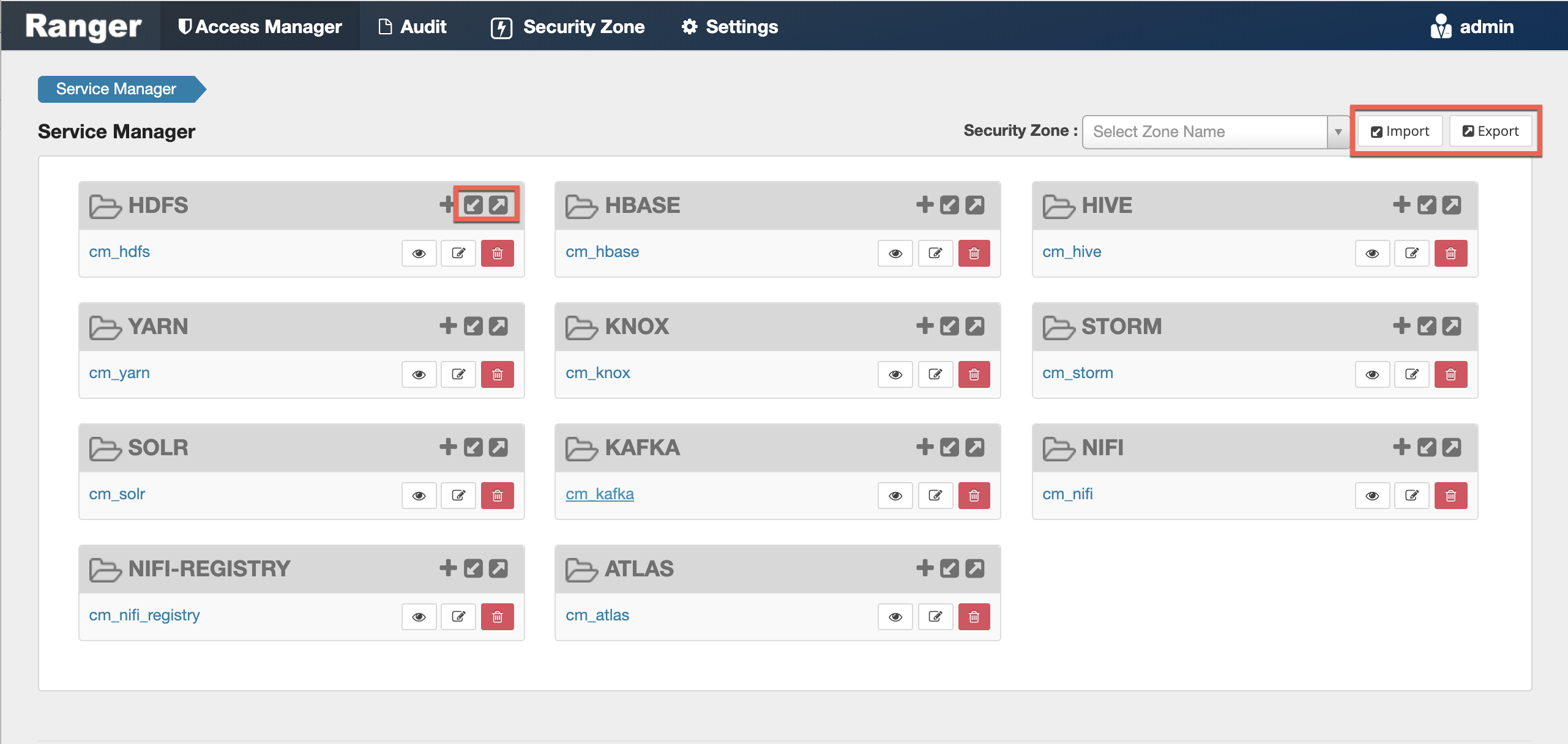This screenshot has width=1568, height=744.
Task: Delete the cm_hdfs service
Action: [498, 253]
